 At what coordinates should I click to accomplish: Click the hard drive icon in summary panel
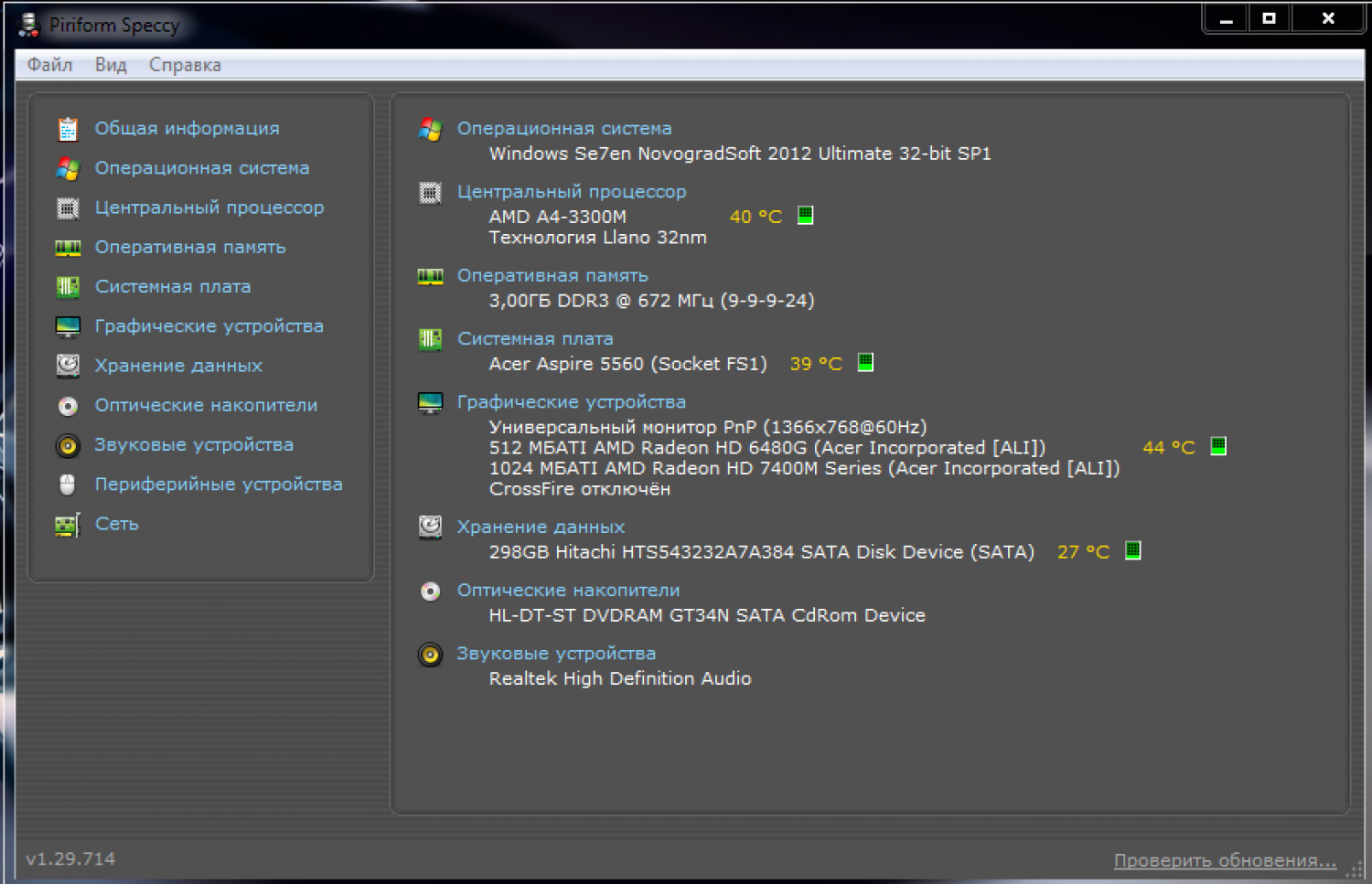(x=430, y=527)
